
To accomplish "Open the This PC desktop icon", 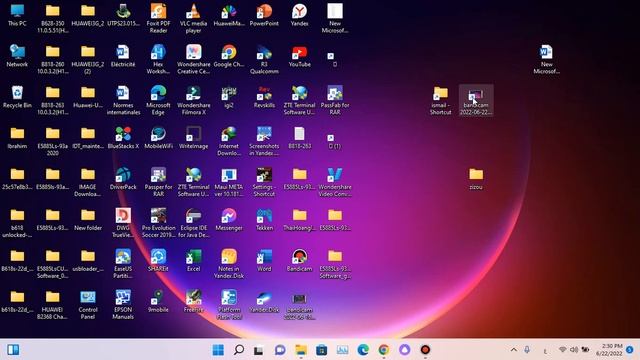I will [17, 15].
